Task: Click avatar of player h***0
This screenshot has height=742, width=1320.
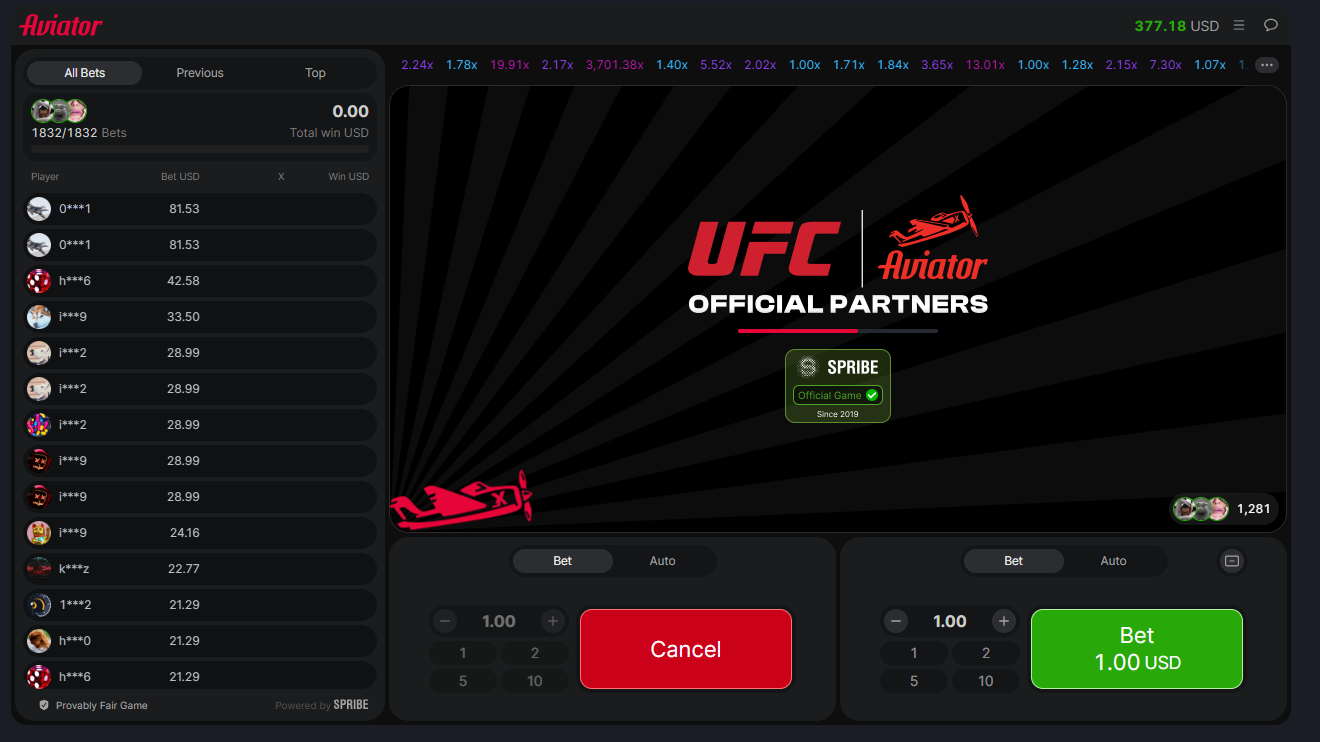Action: [39, 641]
